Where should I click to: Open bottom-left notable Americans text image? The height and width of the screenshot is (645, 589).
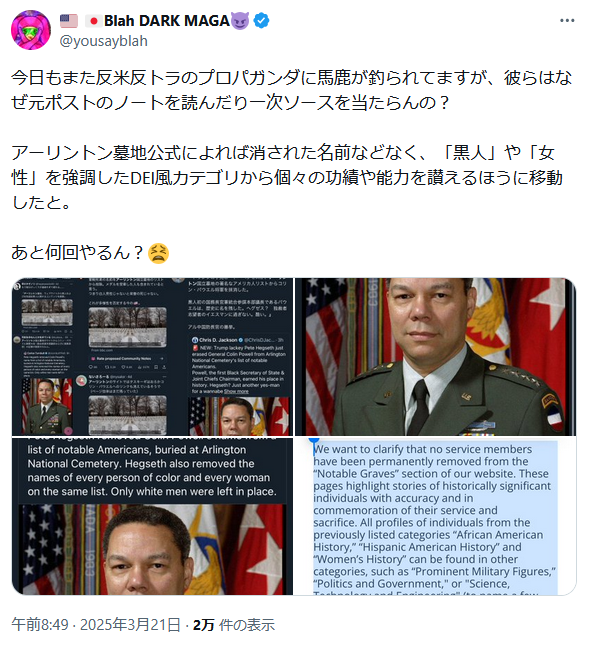(x=153, y=516)
